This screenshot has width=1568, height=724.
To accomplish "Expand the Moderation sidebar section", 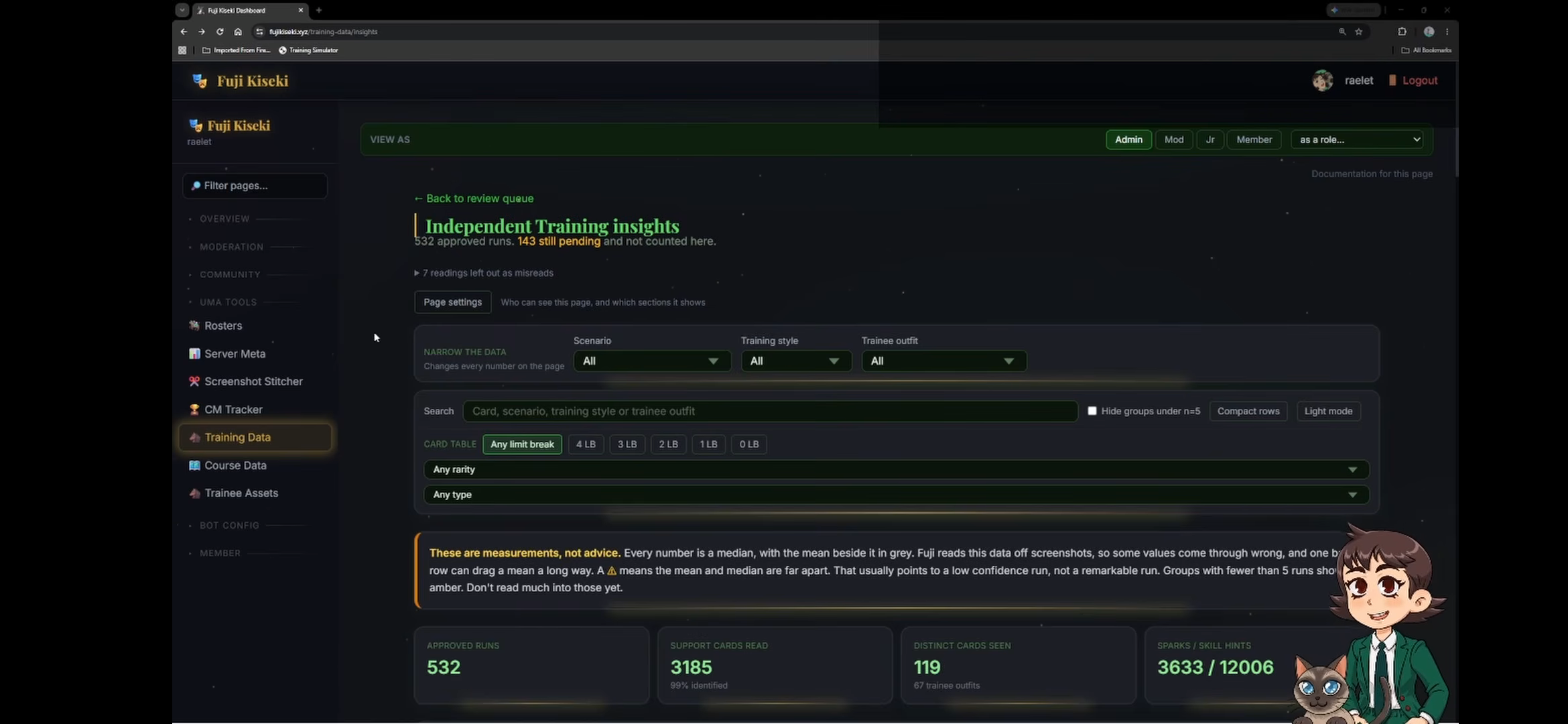I will click(232, 247).
